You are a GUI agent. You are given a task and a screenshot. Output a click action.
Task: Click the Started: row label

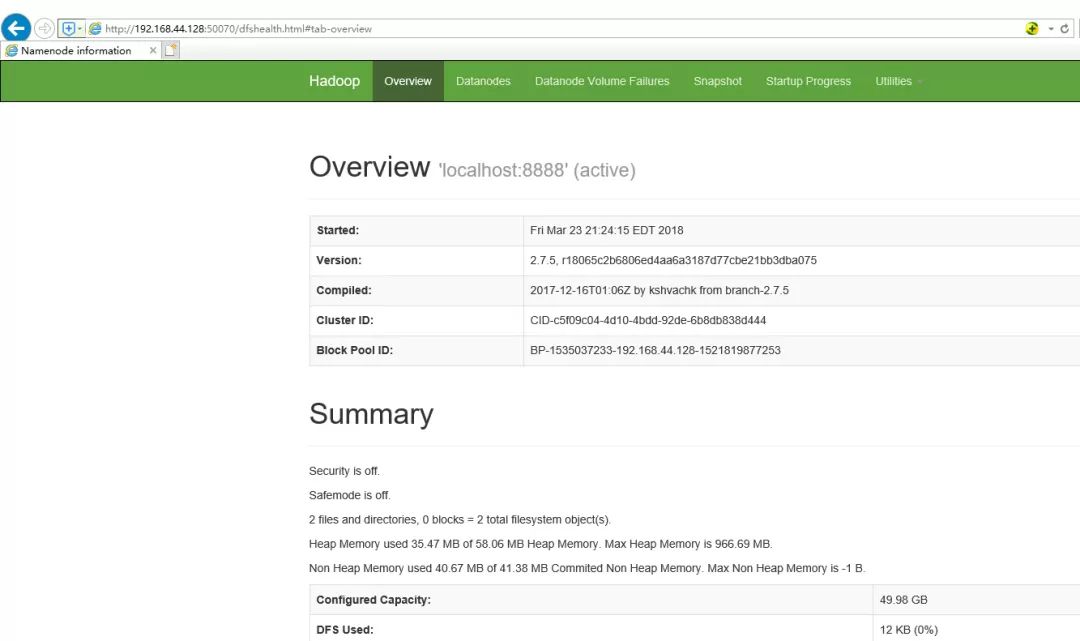338,231
